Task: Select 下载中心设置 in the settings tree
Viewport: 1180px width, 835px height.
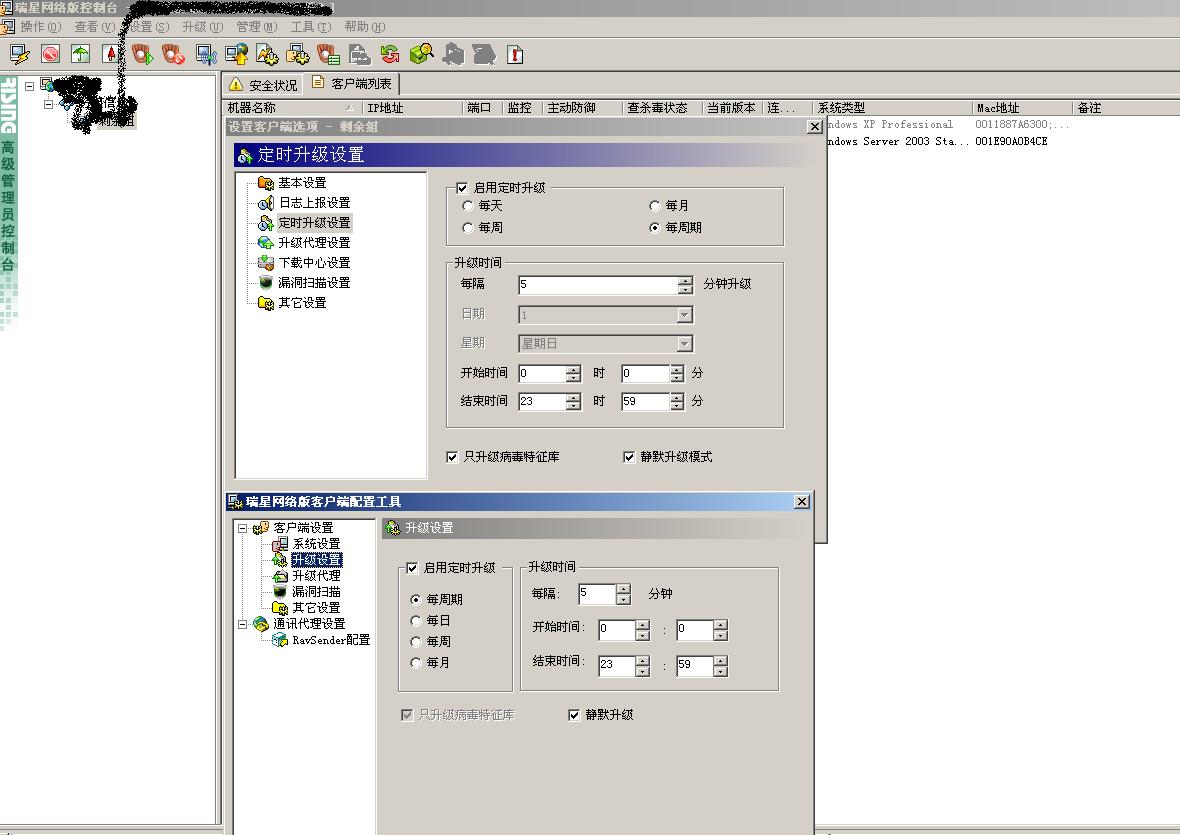Action: (x=314, y=263)
